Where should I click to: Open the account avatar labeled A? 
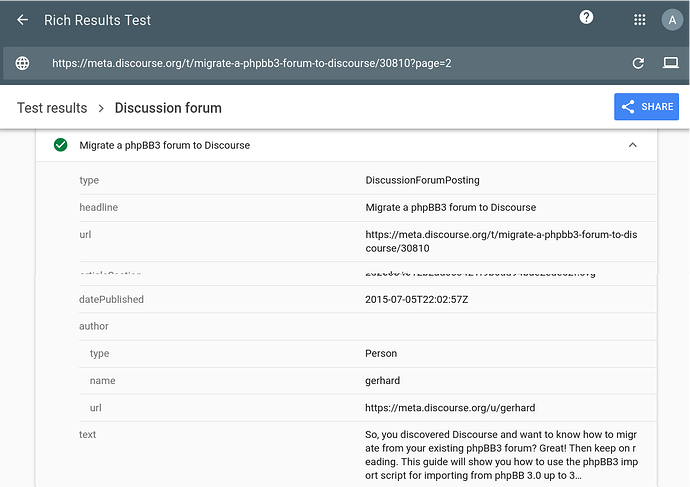[x=672, y=20]
